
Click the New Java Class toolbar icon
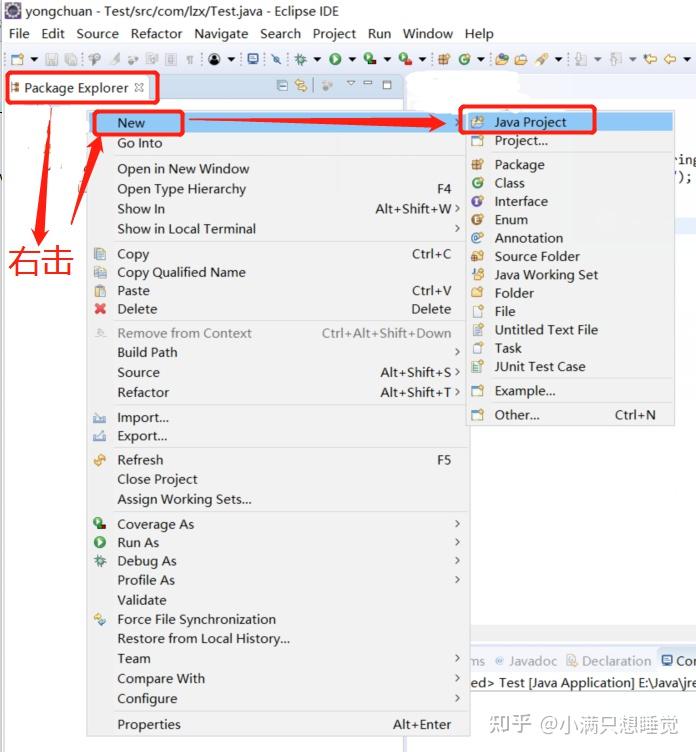464,59
